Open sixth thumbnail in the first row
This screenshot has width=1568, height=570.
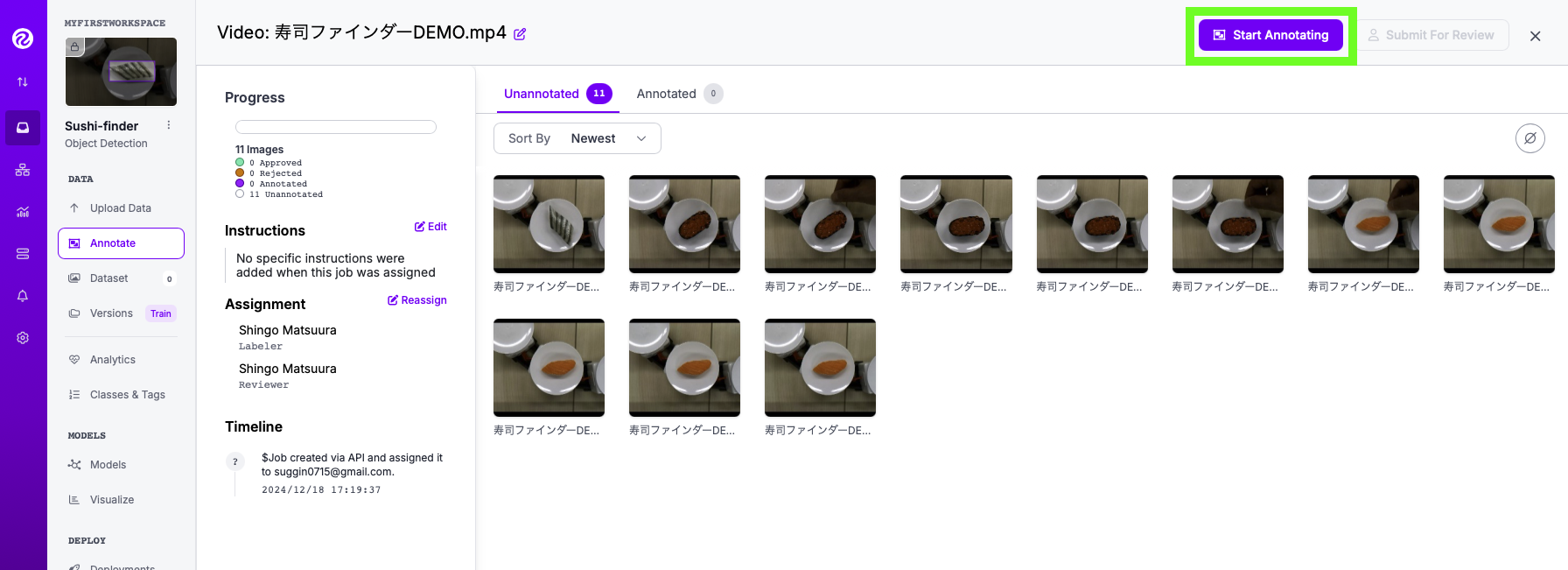[1228, 224]
